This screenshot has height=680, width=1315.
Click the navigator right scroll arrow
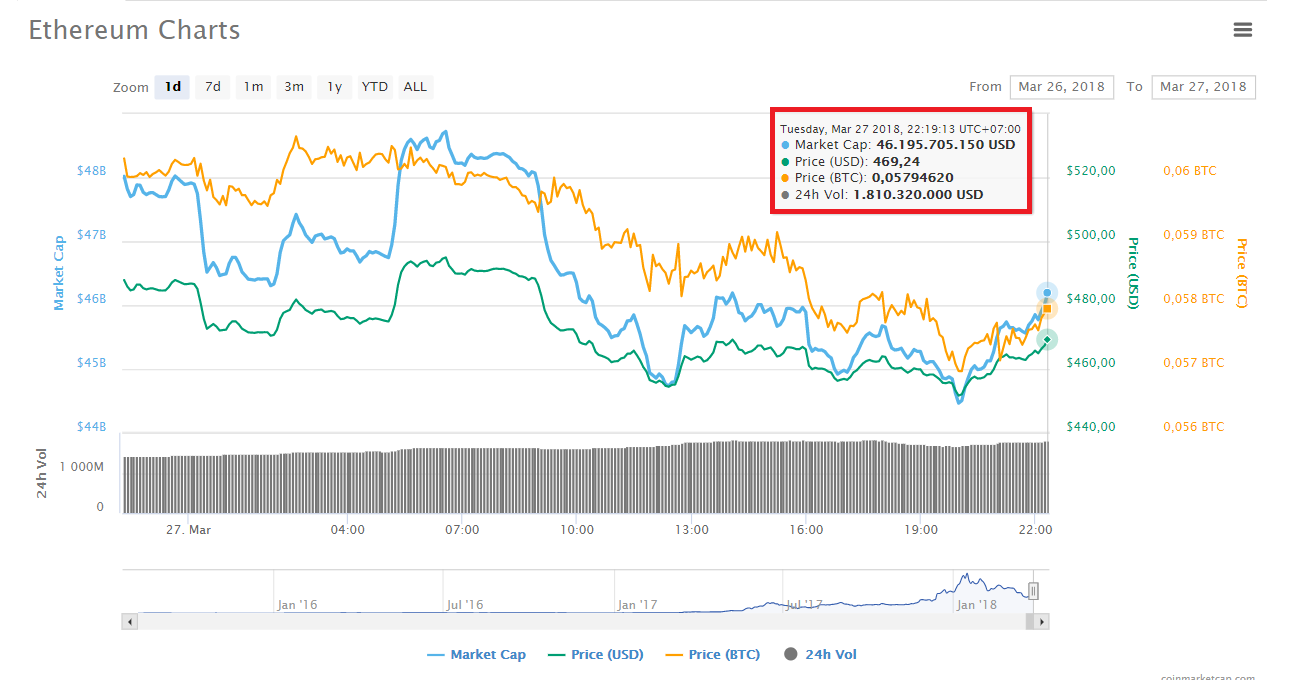[x=1041, y=622]
